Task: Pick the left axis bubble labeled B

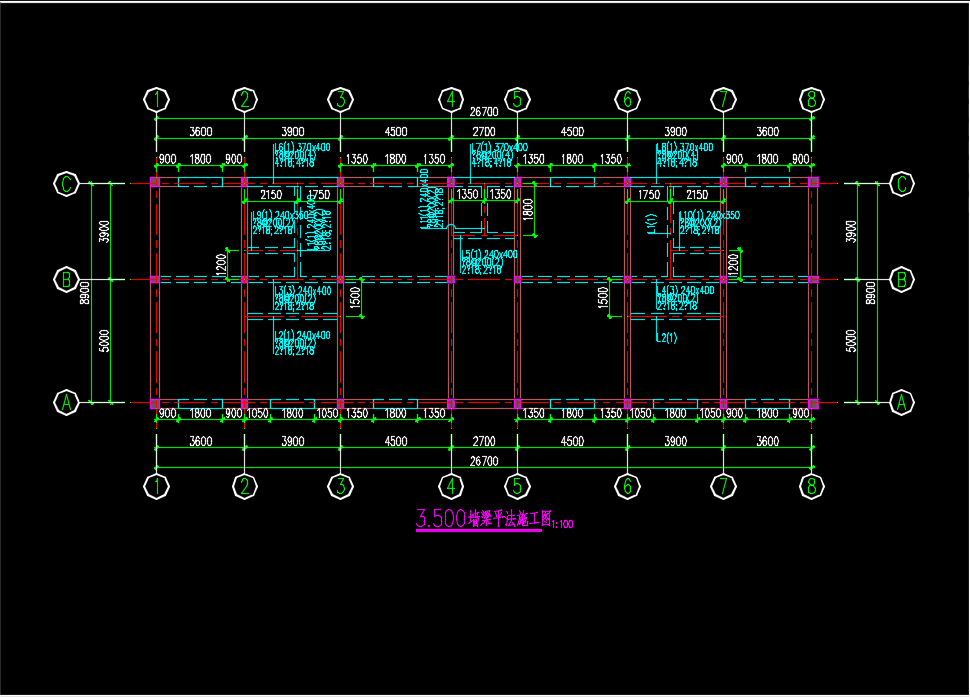Action: (66, 280)
